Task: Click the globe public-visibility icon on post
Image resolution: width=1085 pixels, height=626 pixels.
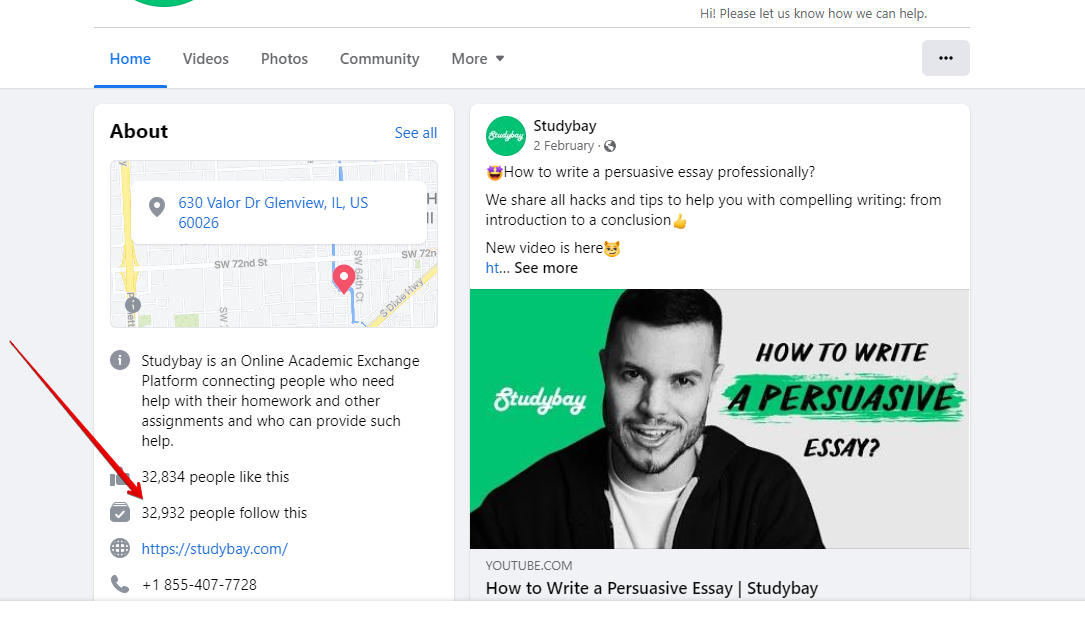Action: point(610,146)
